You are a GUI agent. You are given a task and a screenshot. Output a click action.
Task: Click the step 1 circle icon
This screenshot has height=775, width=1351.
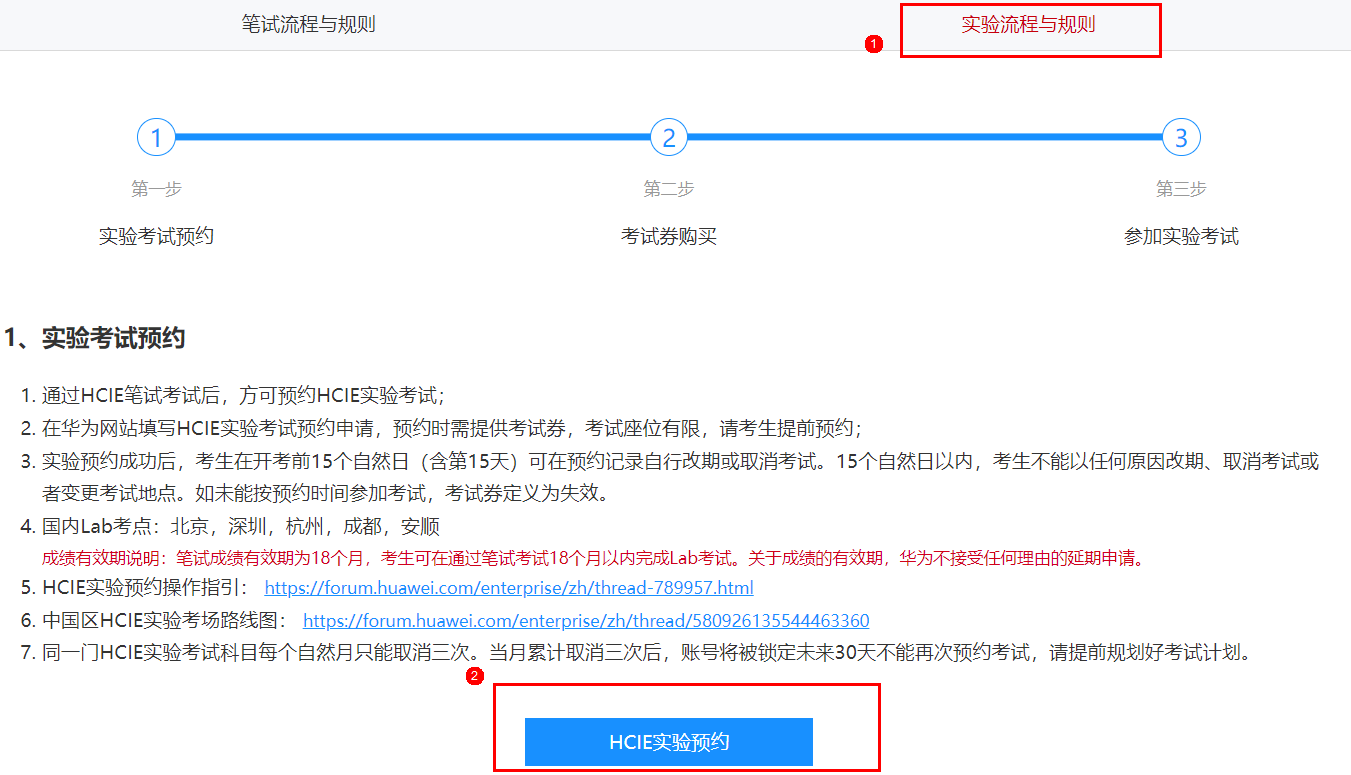(156, 137)
